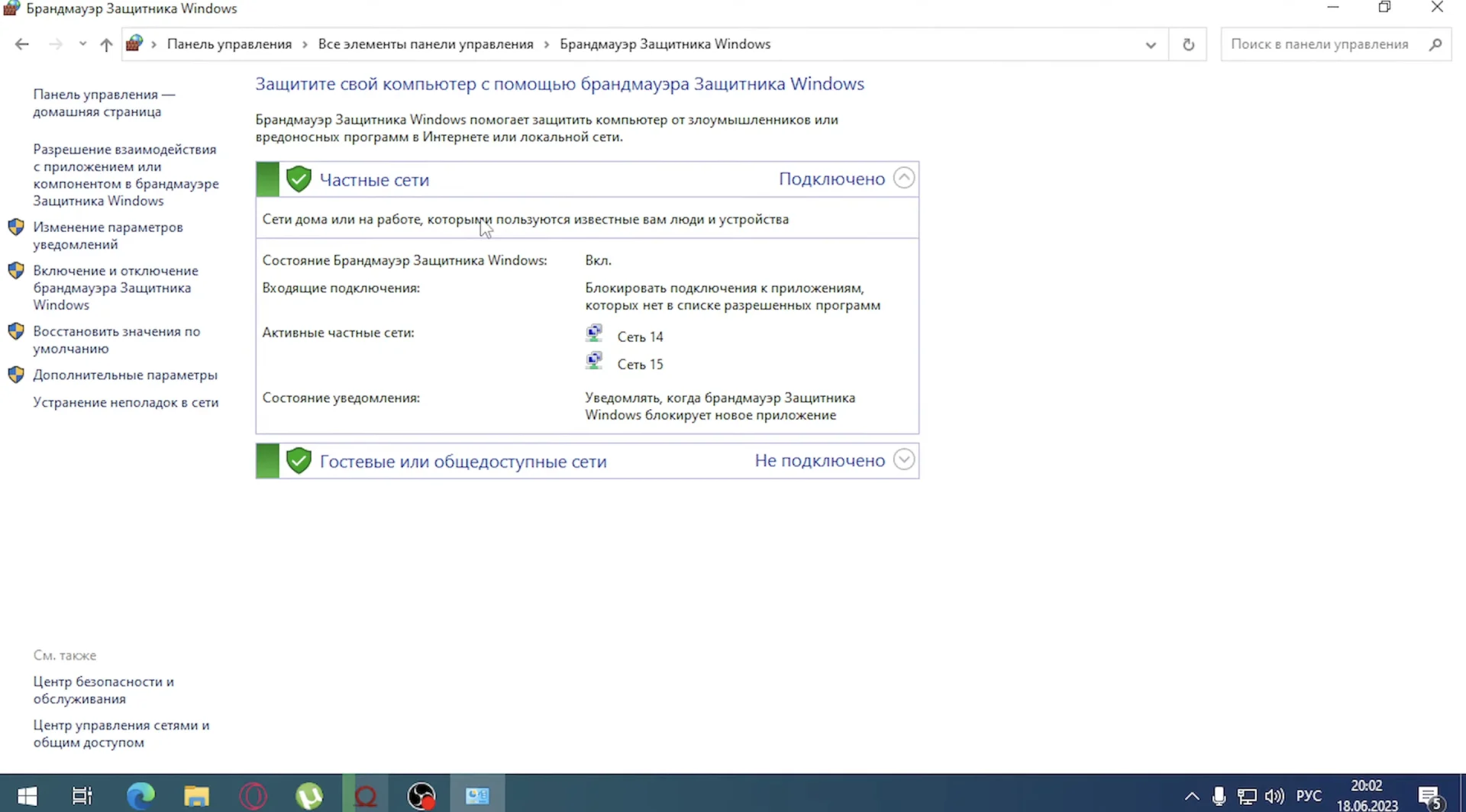Expand 'Гостевые или общедоступные сети' section

904,460
